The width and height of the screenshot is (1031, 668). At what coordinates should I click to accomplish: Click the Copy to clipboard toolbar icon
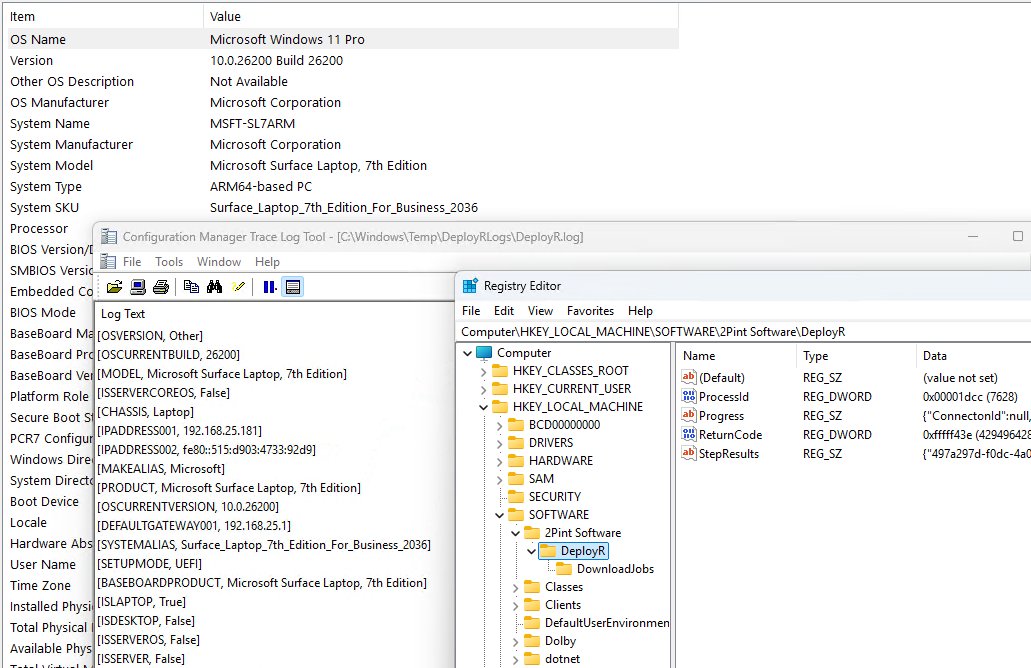[x=191, y=287]
